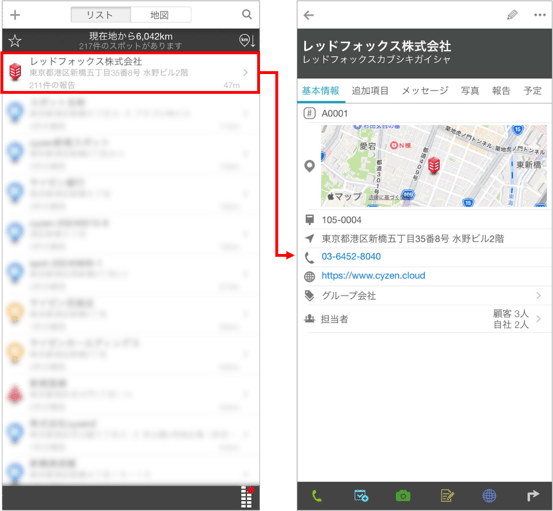Select the 報告 tab
553x511 pixels.
[501, 91]
